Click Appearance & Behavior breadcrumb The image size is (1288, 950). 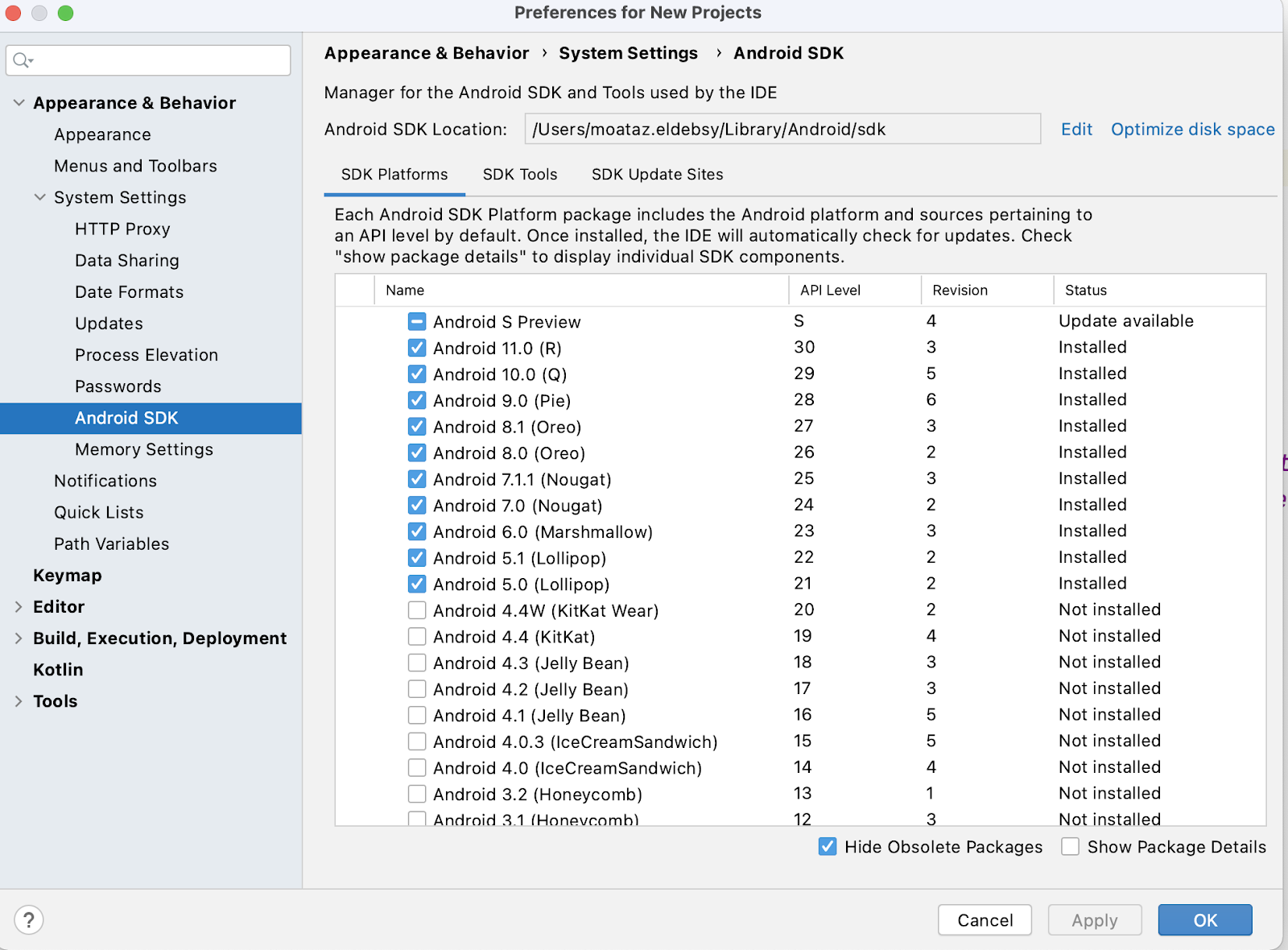[x=427, y=53]
